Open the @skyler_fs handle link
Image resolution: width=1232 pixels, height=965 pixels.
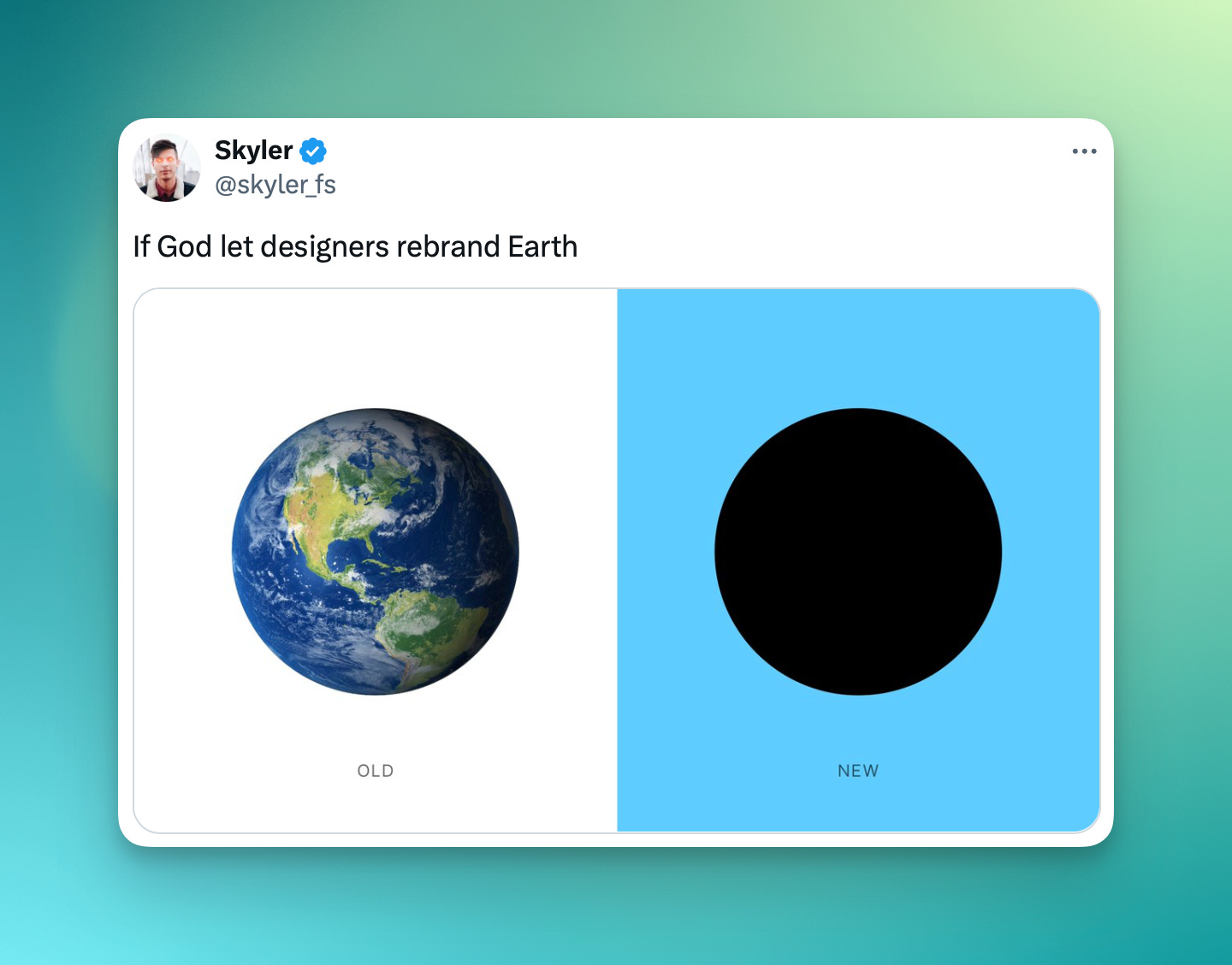[x=275, y=185]
